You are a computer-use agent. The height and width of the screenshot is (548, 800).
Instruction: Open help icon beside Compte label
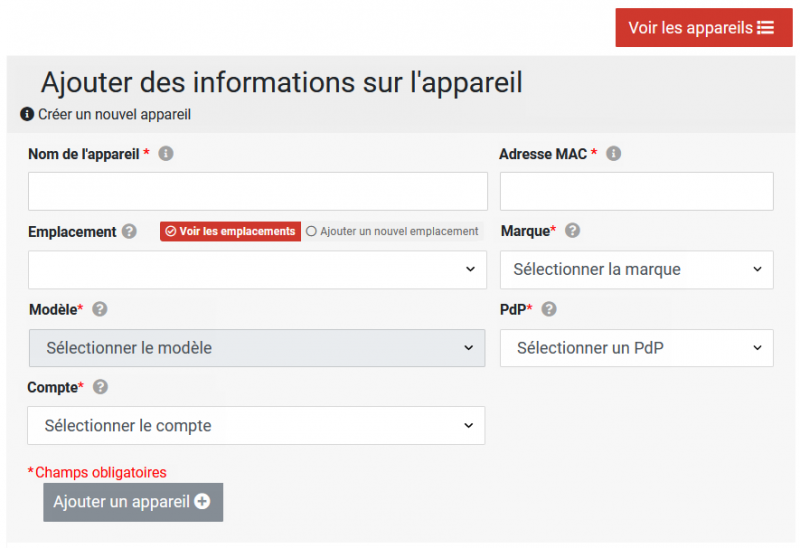click(x=101, y=387)
